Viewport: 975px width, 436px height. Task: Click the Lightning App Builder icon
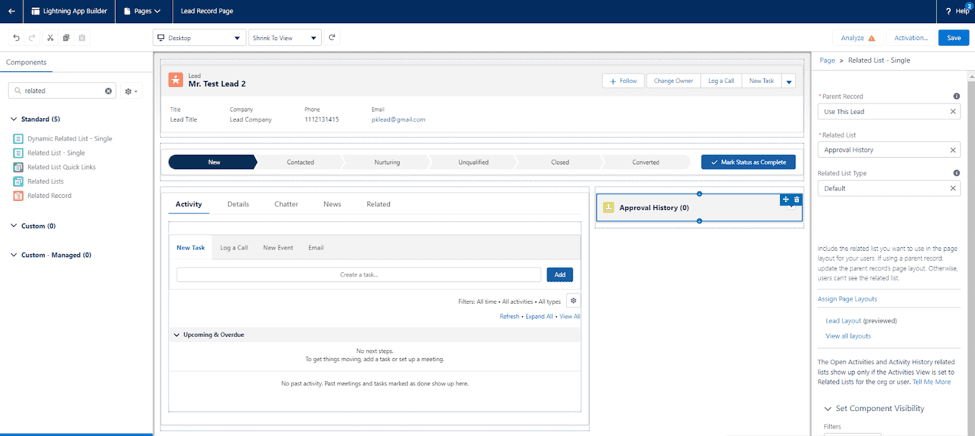point(36,11)
